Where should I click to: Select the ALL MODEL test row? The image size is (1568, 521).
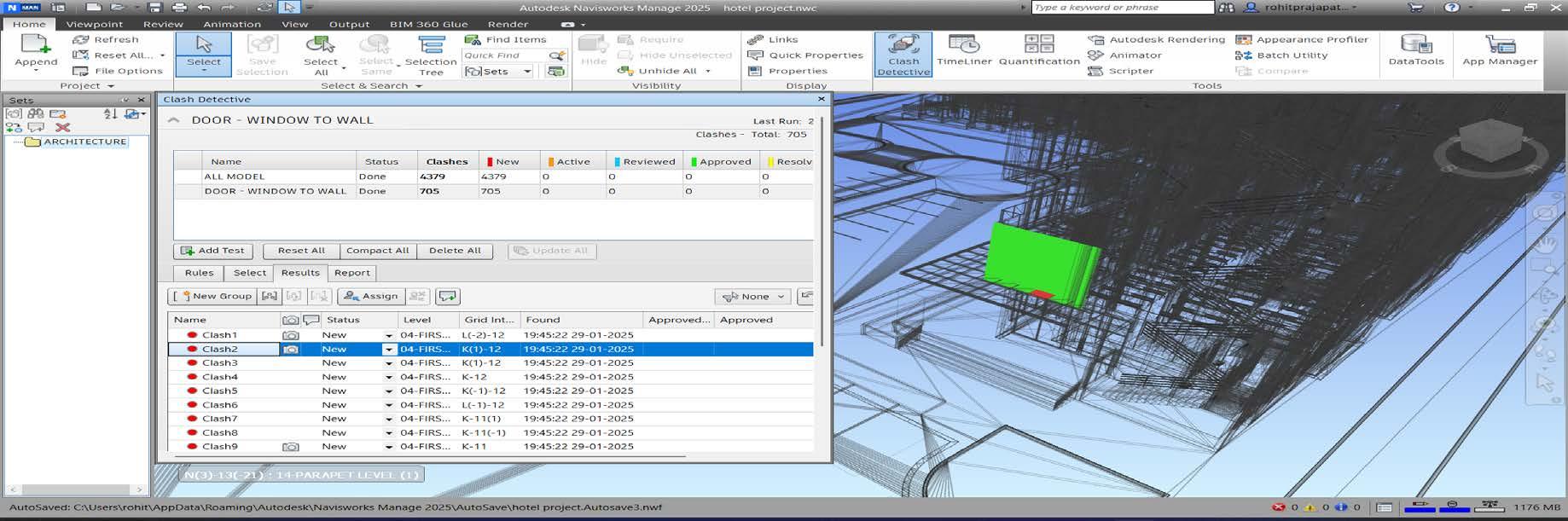(x=493, y=177)
